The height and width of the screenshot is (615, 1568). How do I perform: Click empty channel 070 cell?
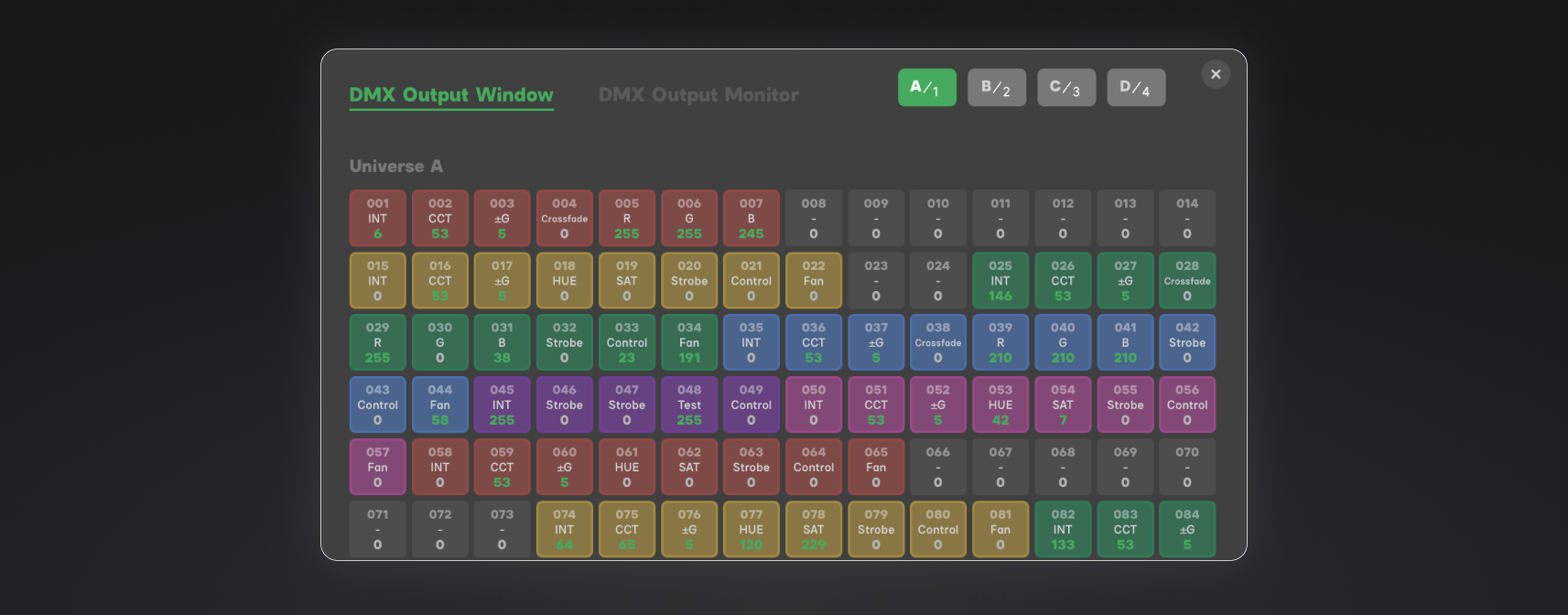[1187, 467]
